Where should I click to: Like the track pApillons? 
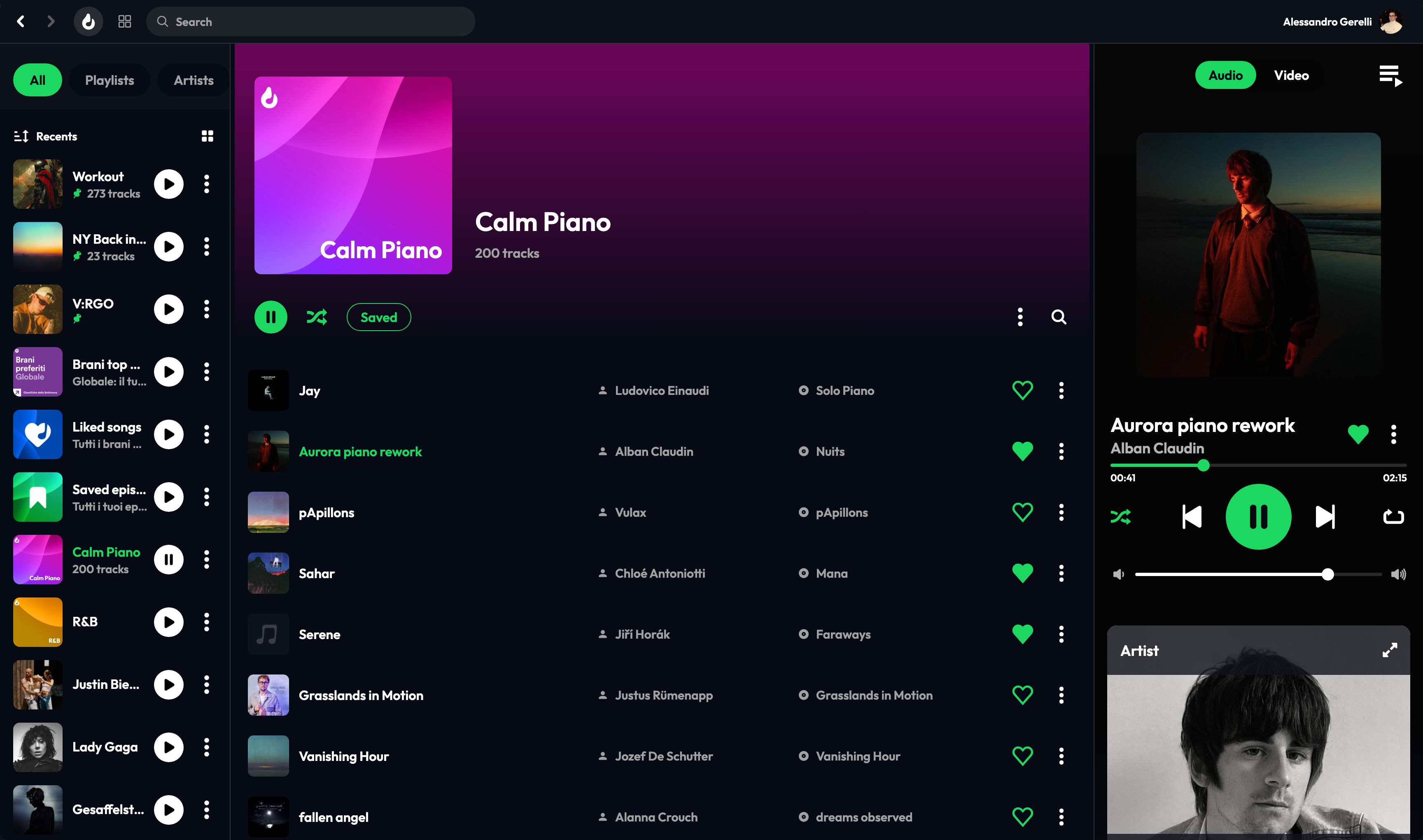pyautogui.click(x=1022, y=512)
